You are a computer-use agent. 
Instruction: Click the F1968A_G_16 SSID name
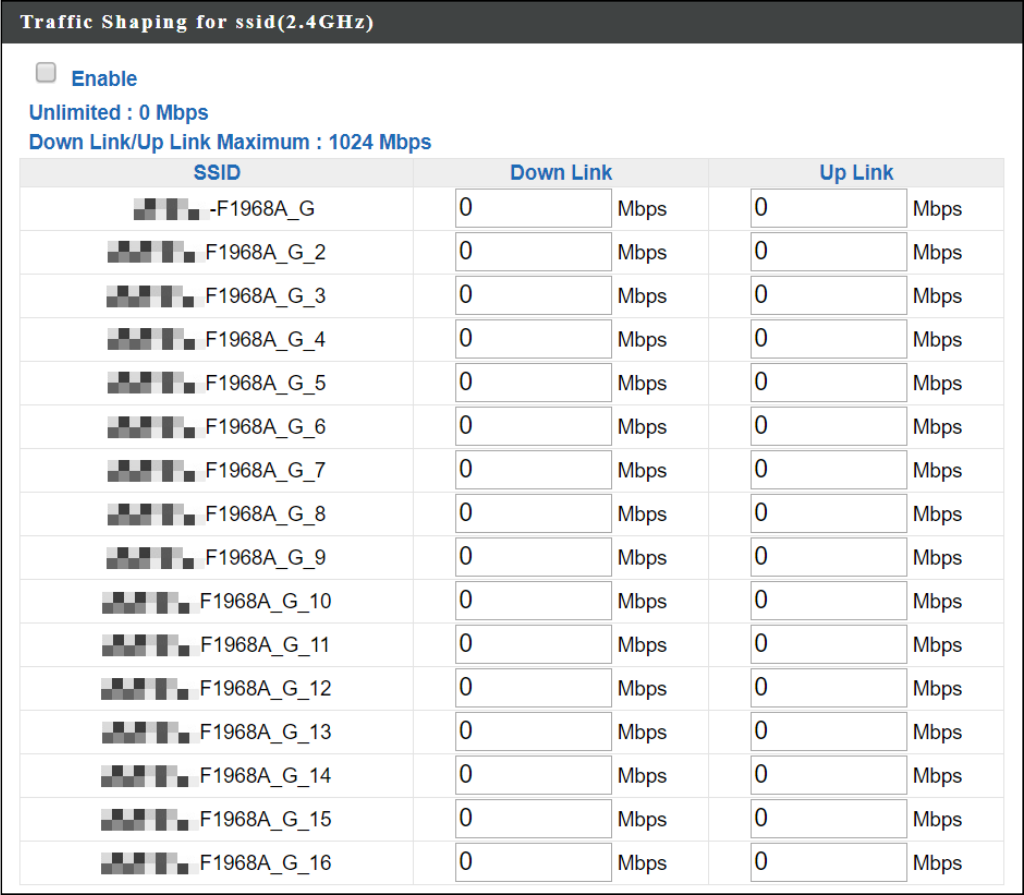(216, 862)
